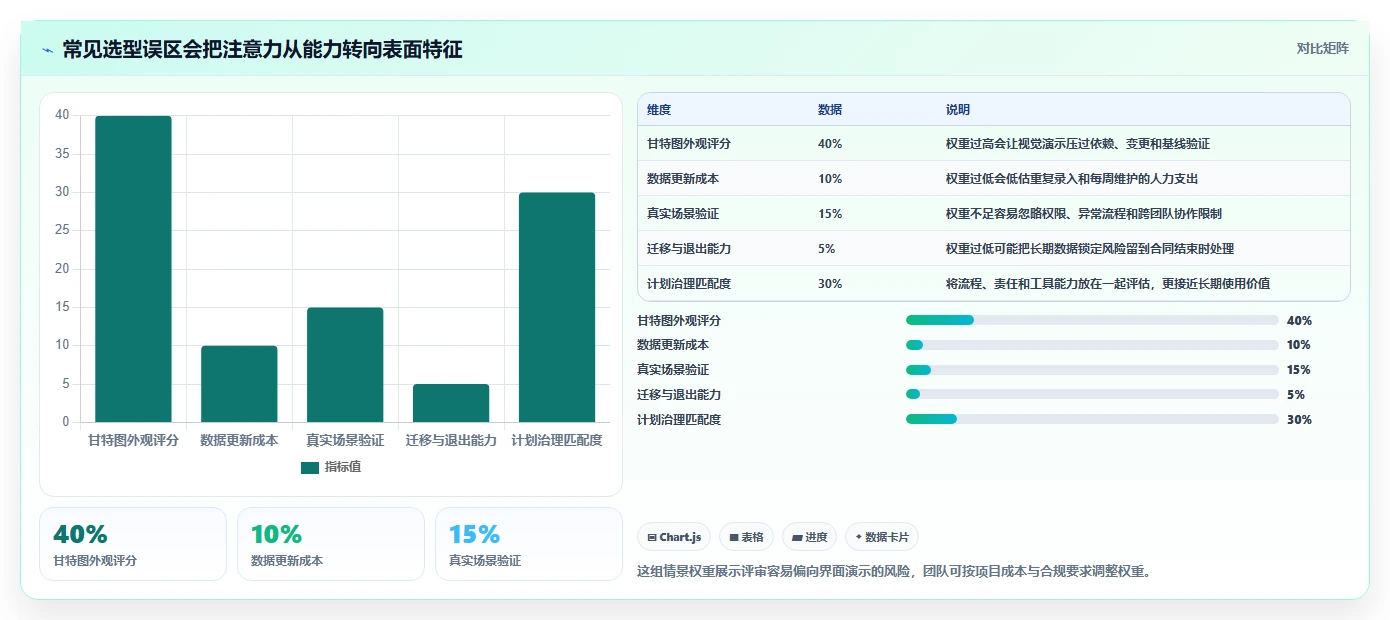Click the 40% label after progress bar
Image resolution: width=1390 pixels, height=620 pixels.
(x=1299, y=321)
